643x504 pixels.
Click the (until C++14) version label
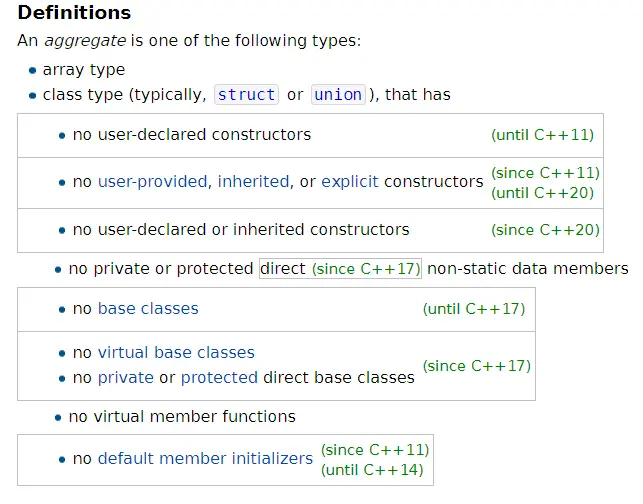pyautogui.click(x=373, y=469)
